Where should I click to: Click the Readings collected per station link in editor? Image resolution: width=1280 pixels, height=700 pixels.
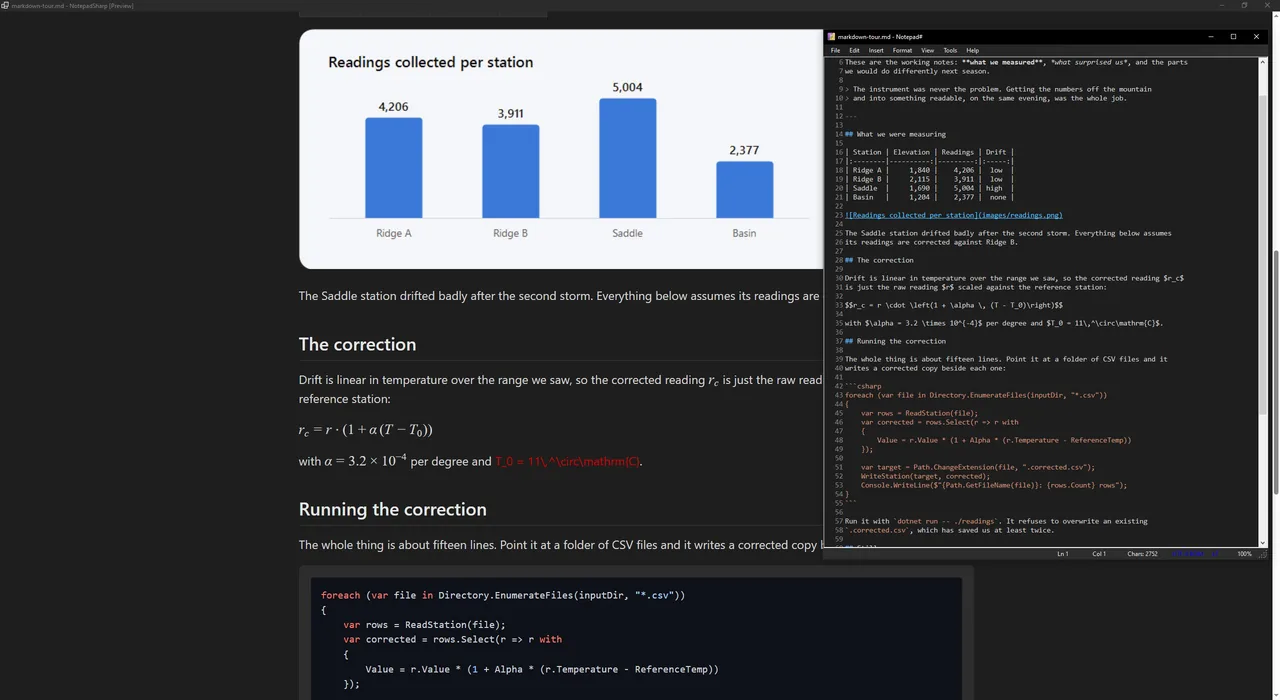pyautogui.click(x=953, y=215)
